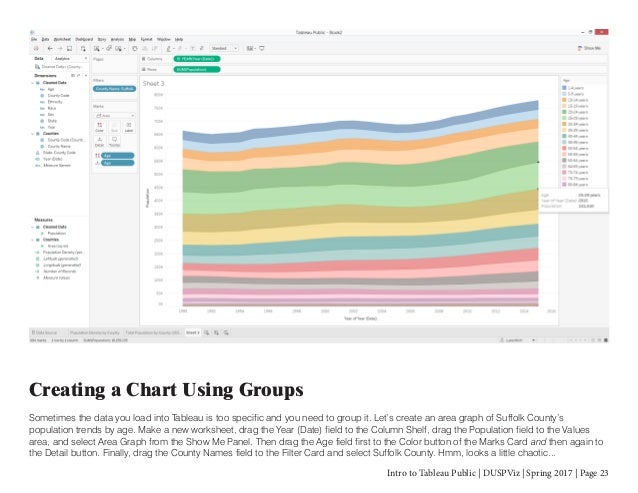Open the Help menu

[179, 39]
